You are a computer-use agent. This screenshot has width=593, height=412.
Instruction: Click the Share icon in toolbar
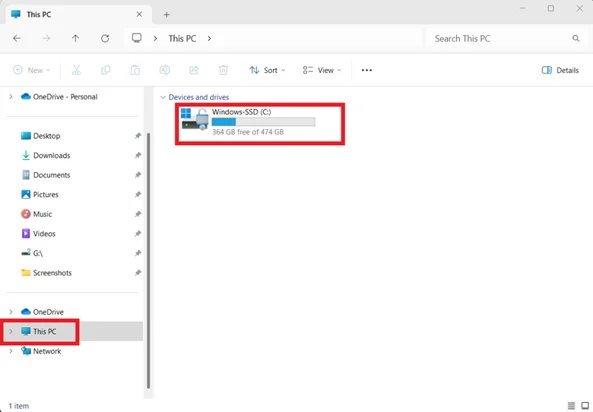coord(194,70)
